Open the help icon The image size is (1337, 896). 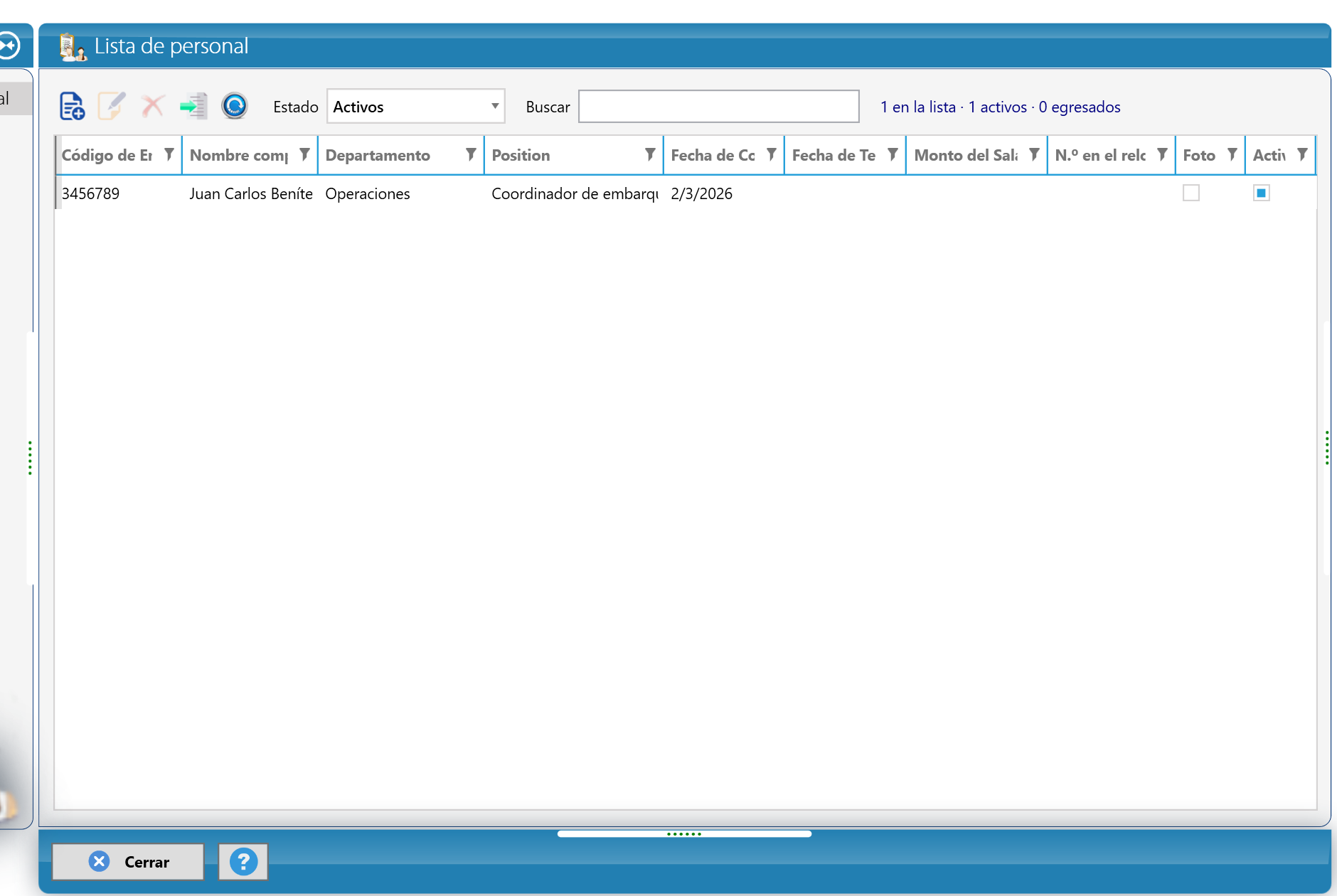point(243,862)
